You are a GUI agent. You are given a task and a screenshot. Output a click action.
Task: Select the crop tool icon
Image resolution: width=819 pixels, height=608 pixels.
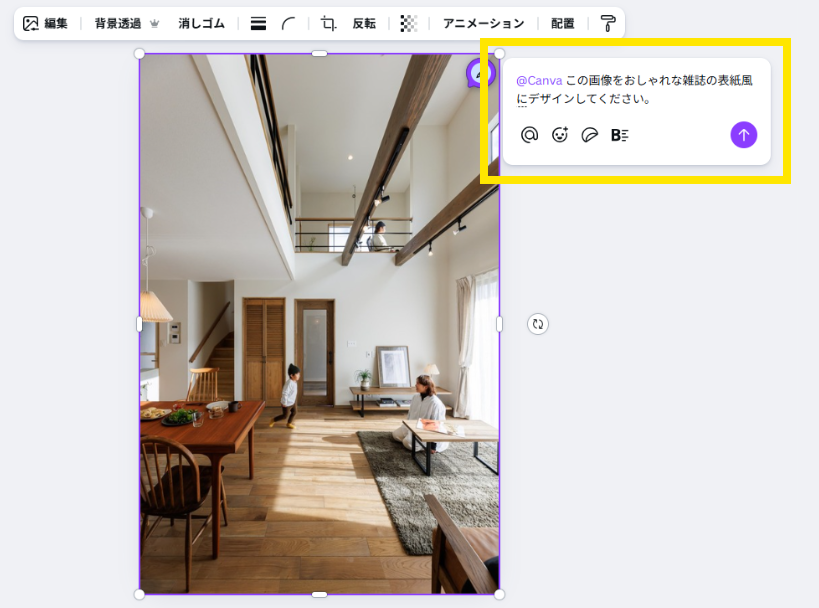coord(328,23)
